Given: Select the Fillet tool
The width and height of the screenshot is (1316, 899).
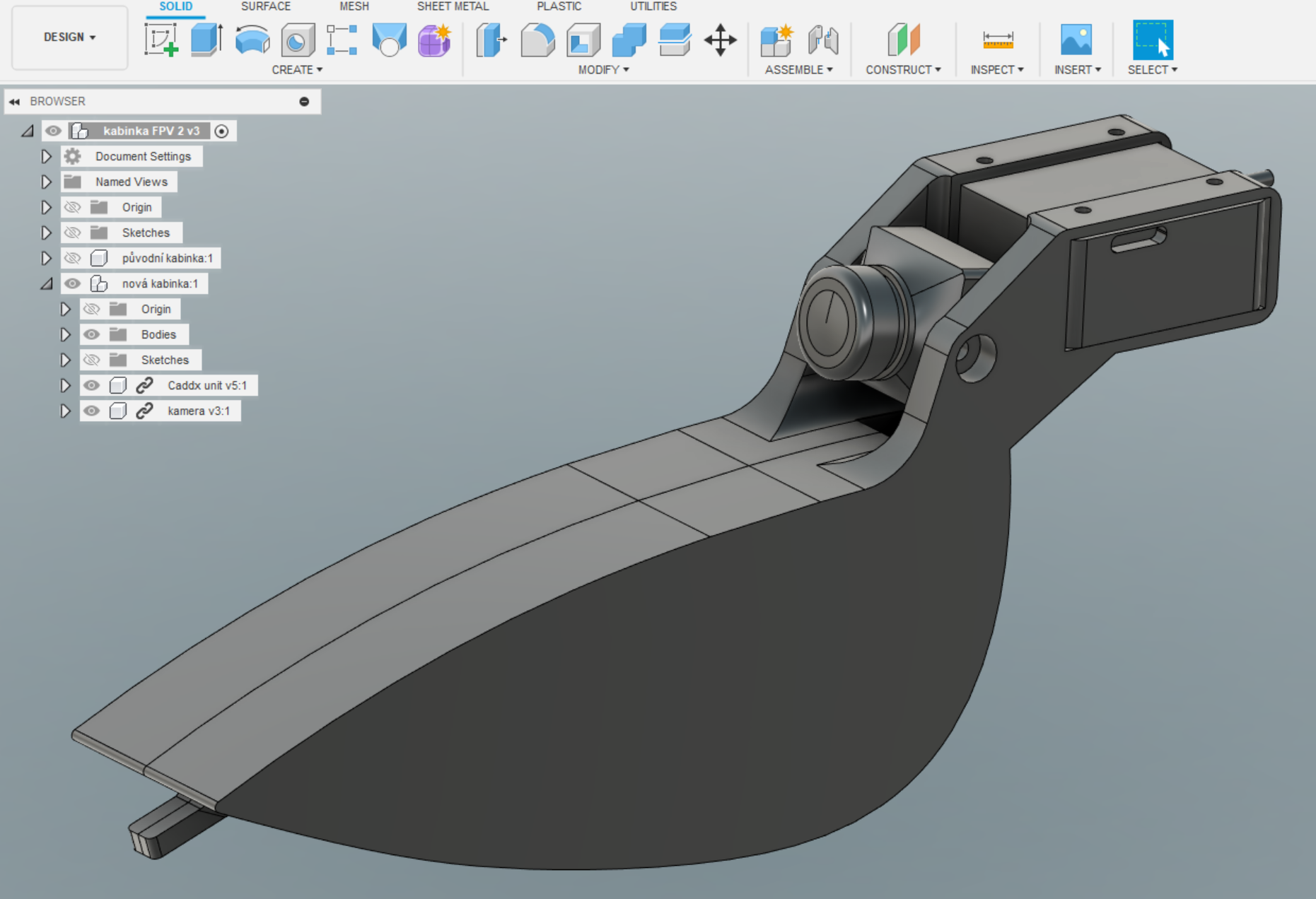Looking at the screenshot, I should (537, 40).
